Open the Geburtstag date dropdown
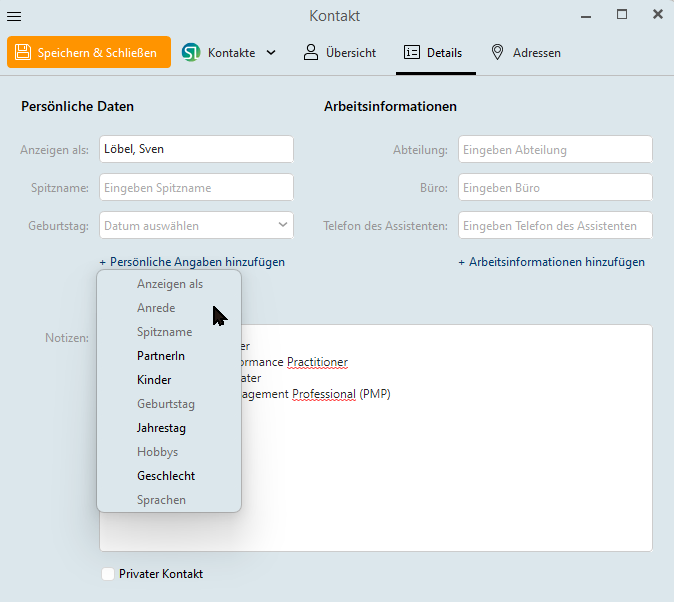Screen dimensions: 674x602 [x=283, y=225]
